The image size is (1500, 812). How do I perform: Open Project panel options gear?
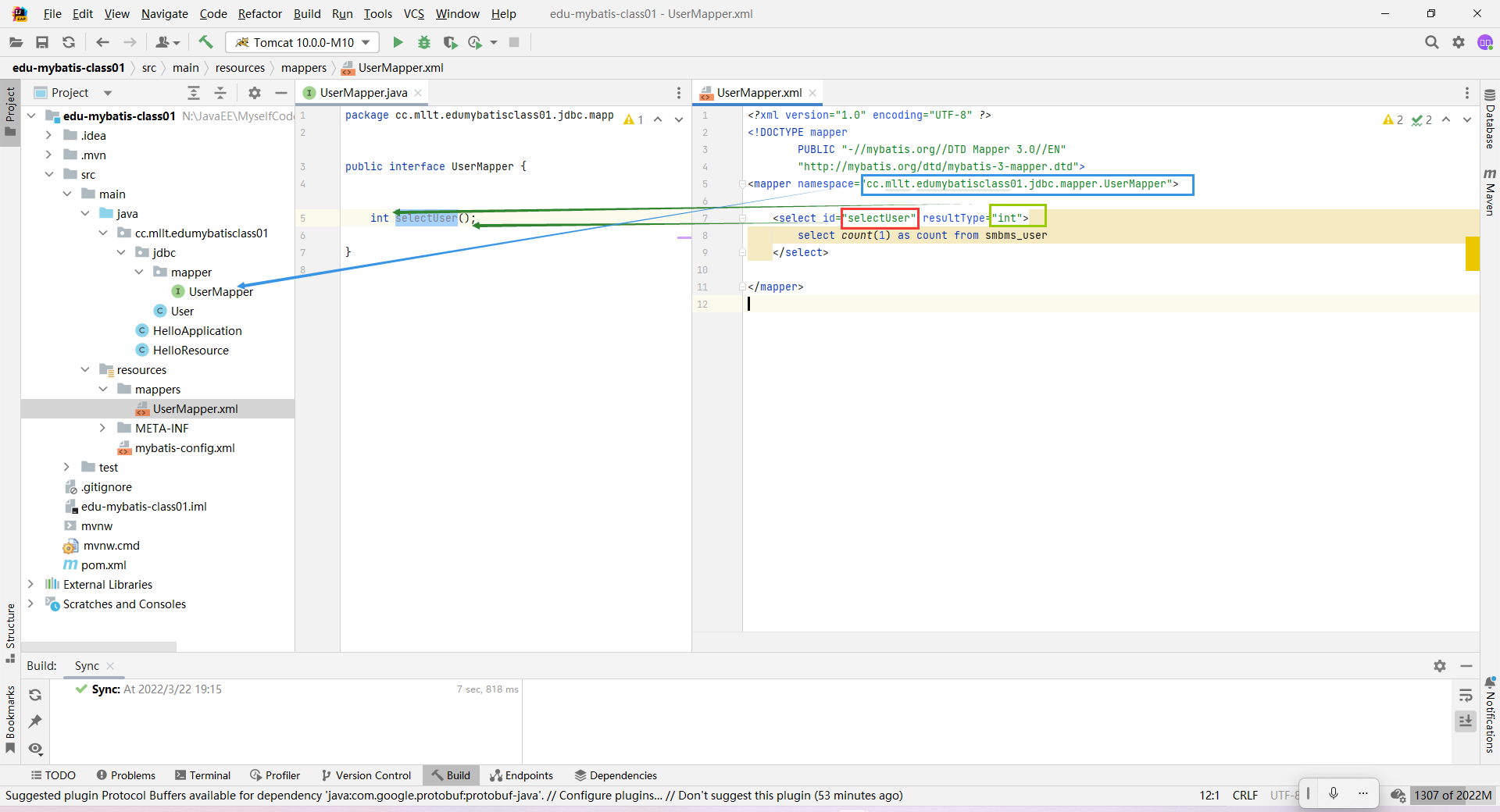pyautogui.click(x=255, y=93)
